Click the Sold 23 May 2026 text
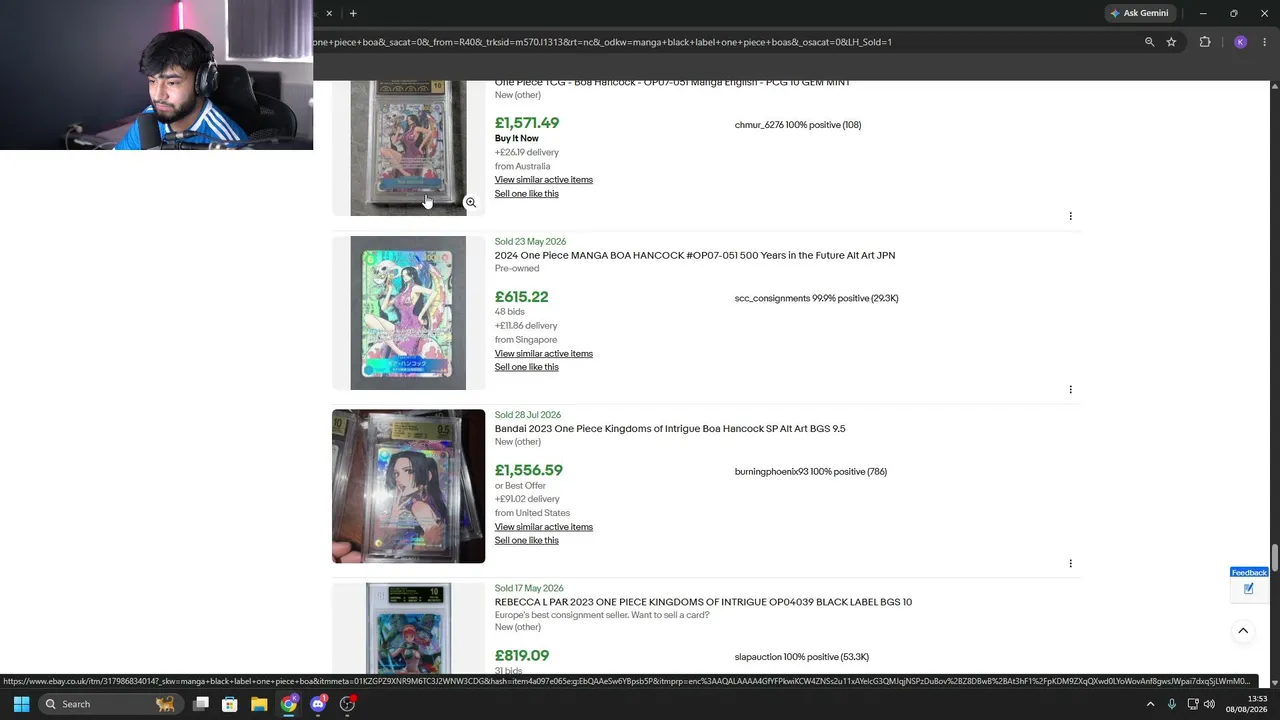Image resolution: width=1280 pixels, height=720 pixels. pos(530,242)
